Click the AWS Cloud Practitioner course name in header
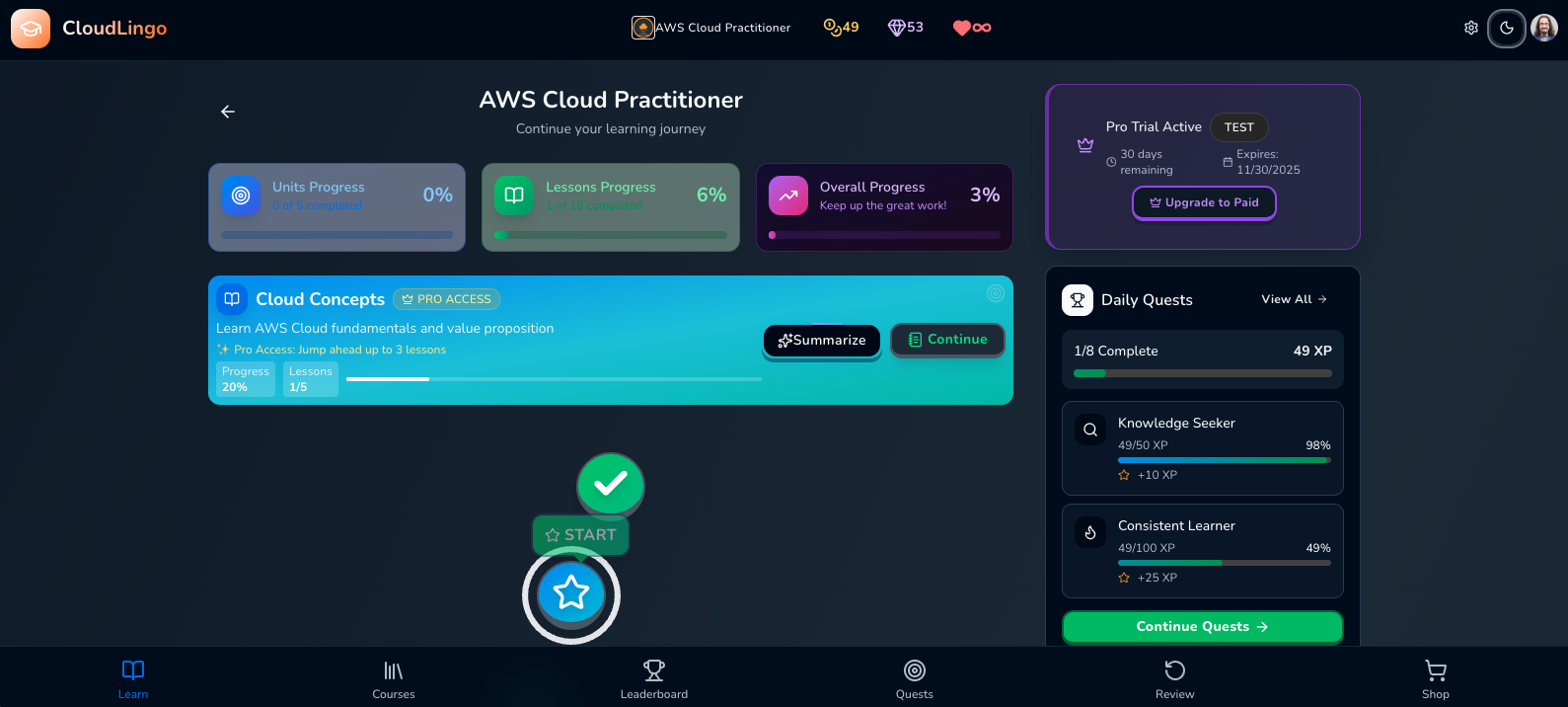The height and width of the screenshot is (707, 1568). (723, 28)
